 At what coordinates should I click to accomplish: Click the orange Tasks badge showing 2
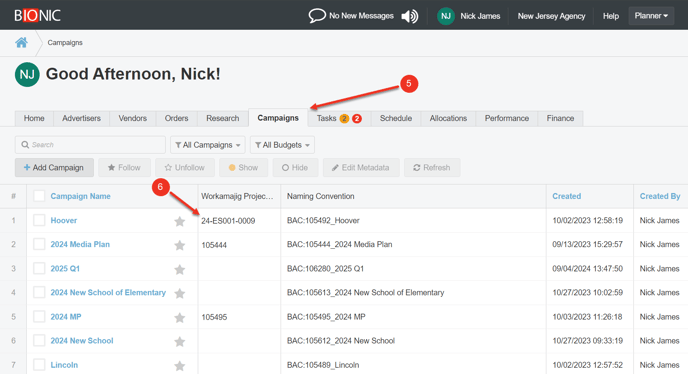coord(344,119)
